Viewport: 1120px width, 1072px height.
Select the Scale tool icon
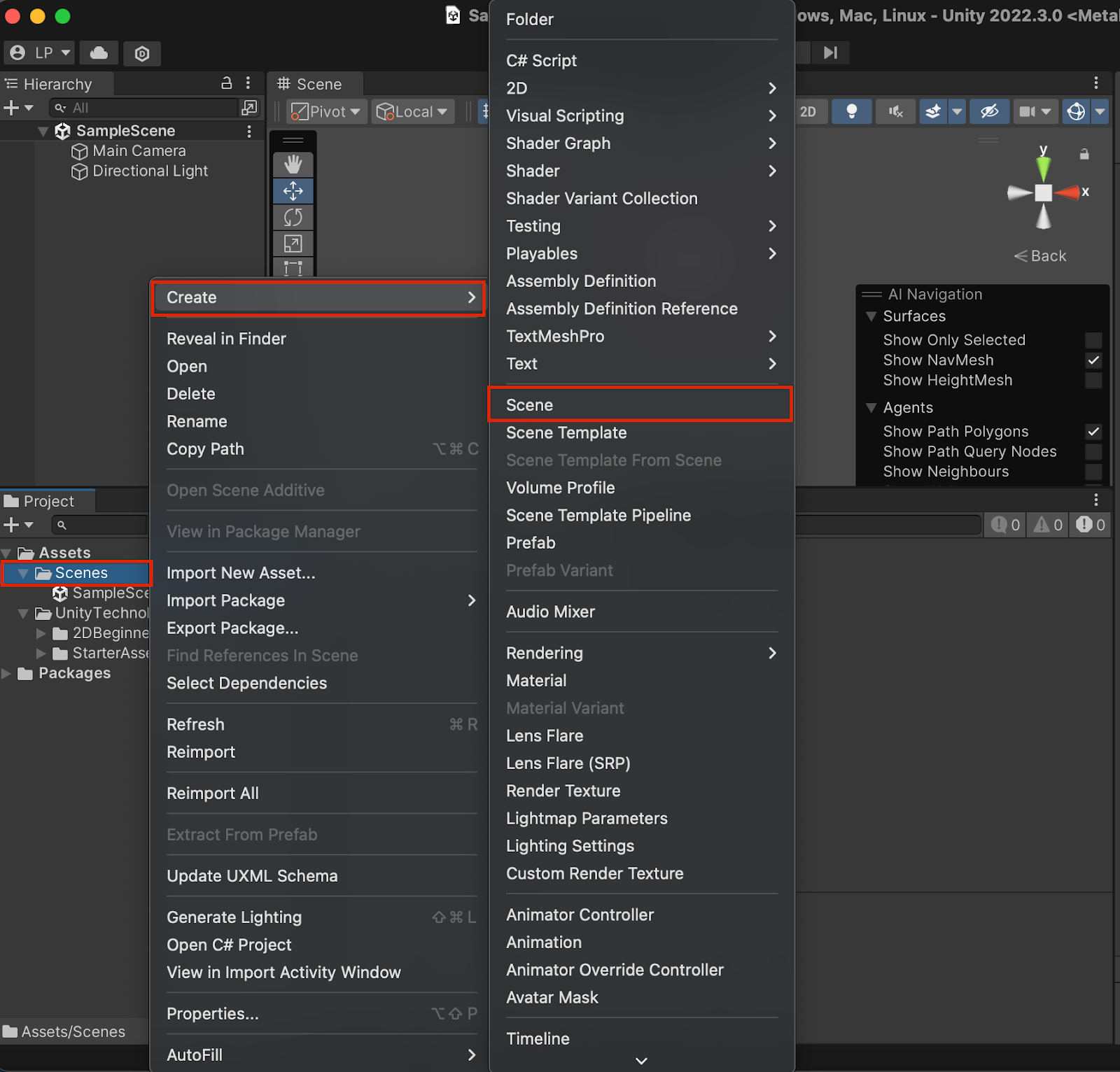tap(293, 244)
